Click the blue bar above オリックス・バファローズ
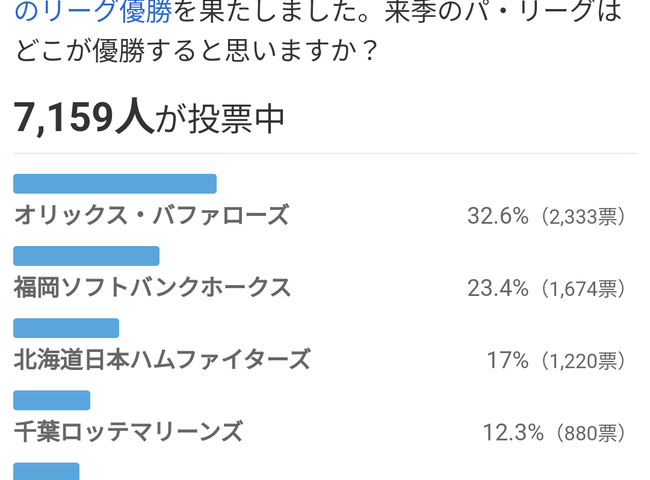This screenshot has width=650, height=480. (115, 184)
